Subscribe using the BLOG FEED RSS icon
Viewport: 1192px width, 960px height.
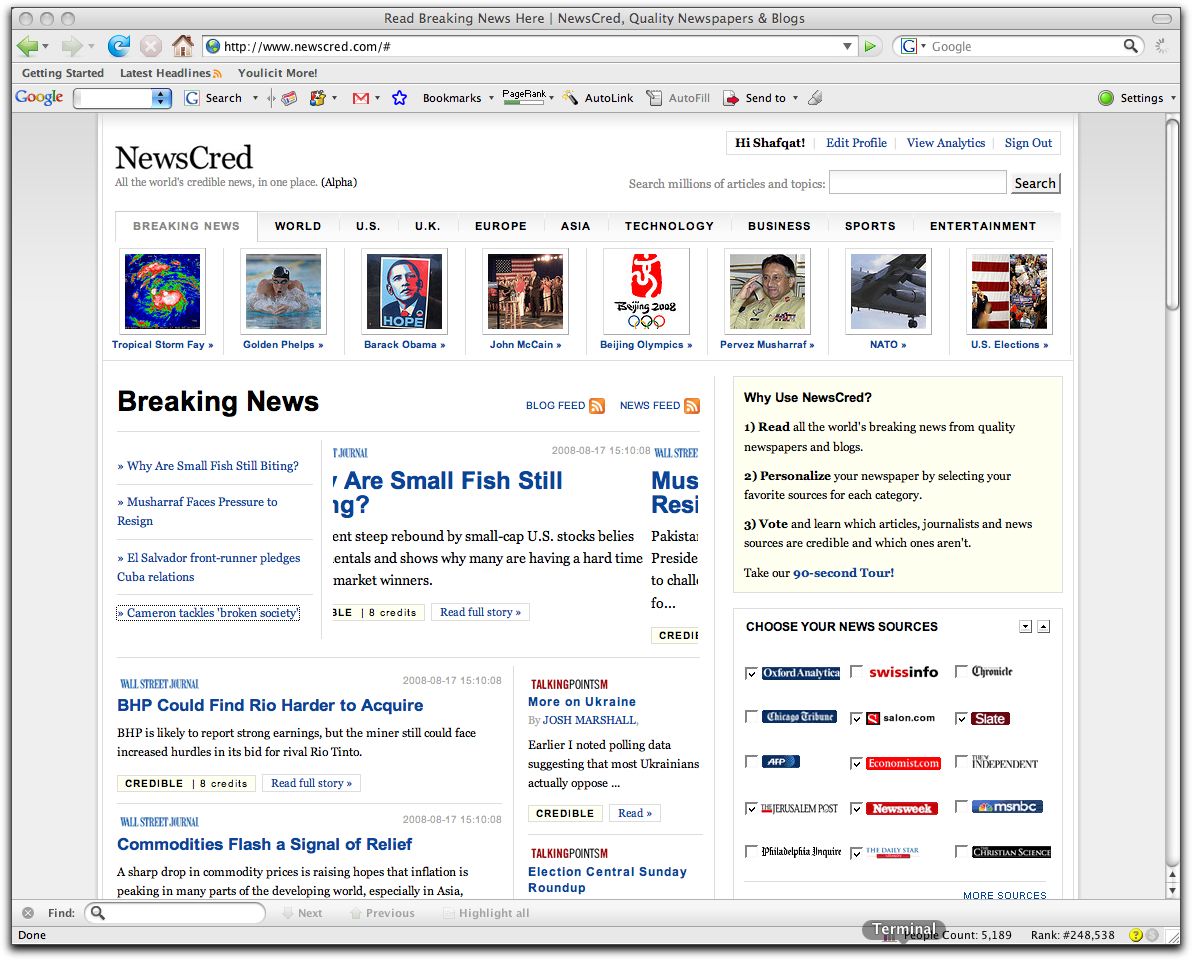tap(597, 406)
